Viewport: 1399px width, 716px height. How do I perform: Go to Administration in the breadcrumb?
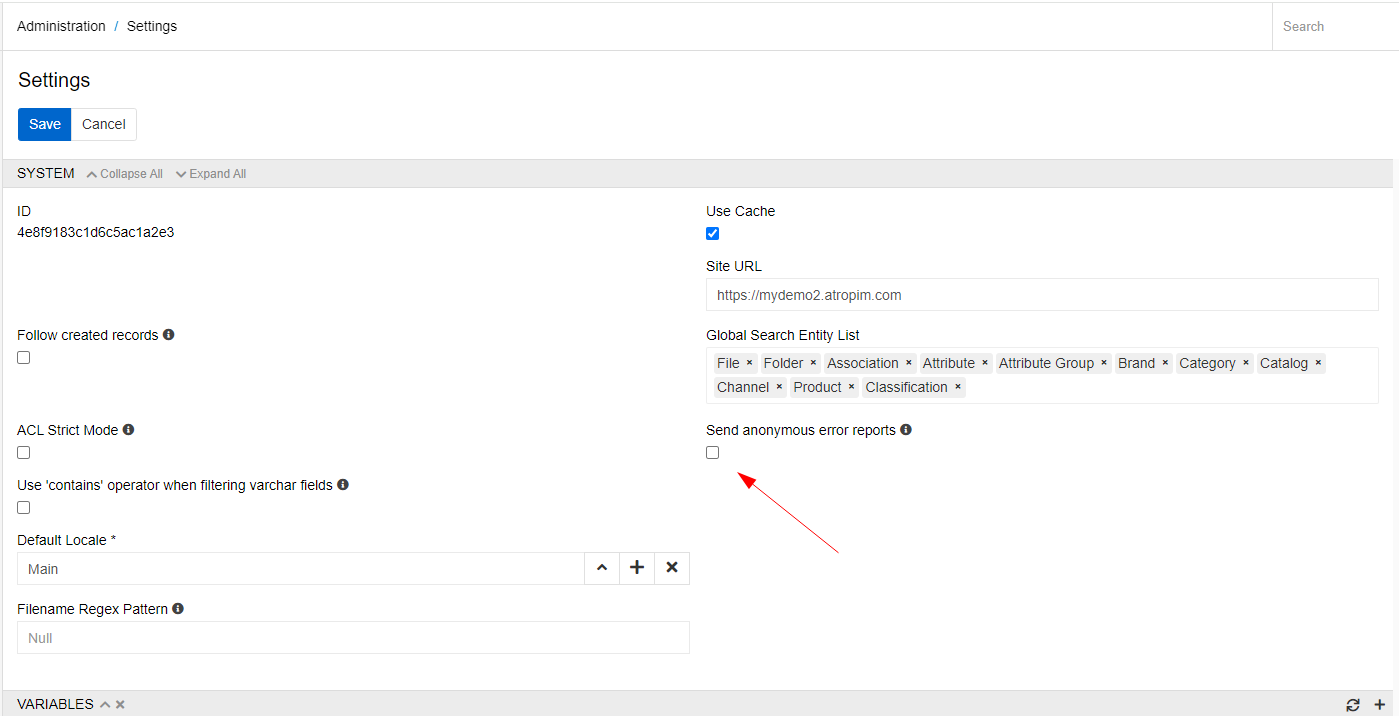pyautogui.click(x=61, y=26)
